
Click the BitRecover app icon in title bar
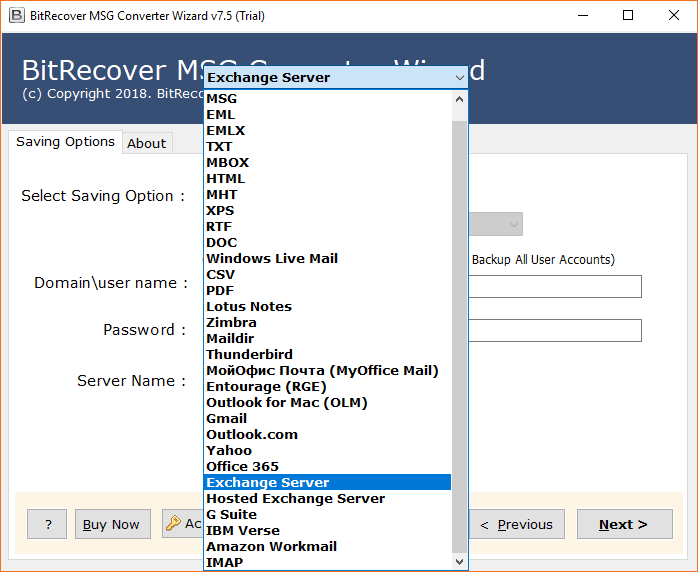pyautogui.click(x=16, y=15)
